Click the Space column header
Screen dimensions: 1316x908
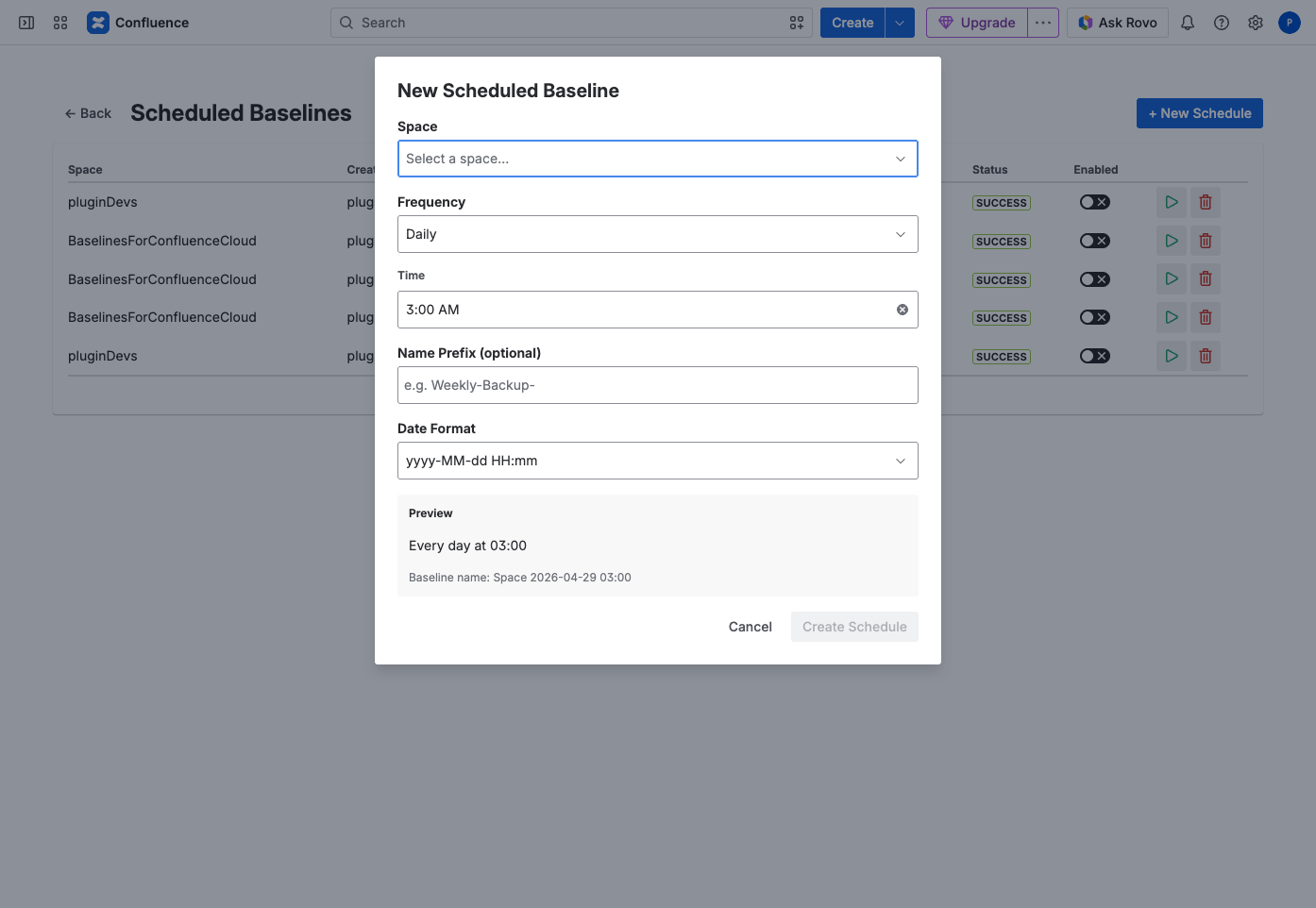click(x=85, y=170)
